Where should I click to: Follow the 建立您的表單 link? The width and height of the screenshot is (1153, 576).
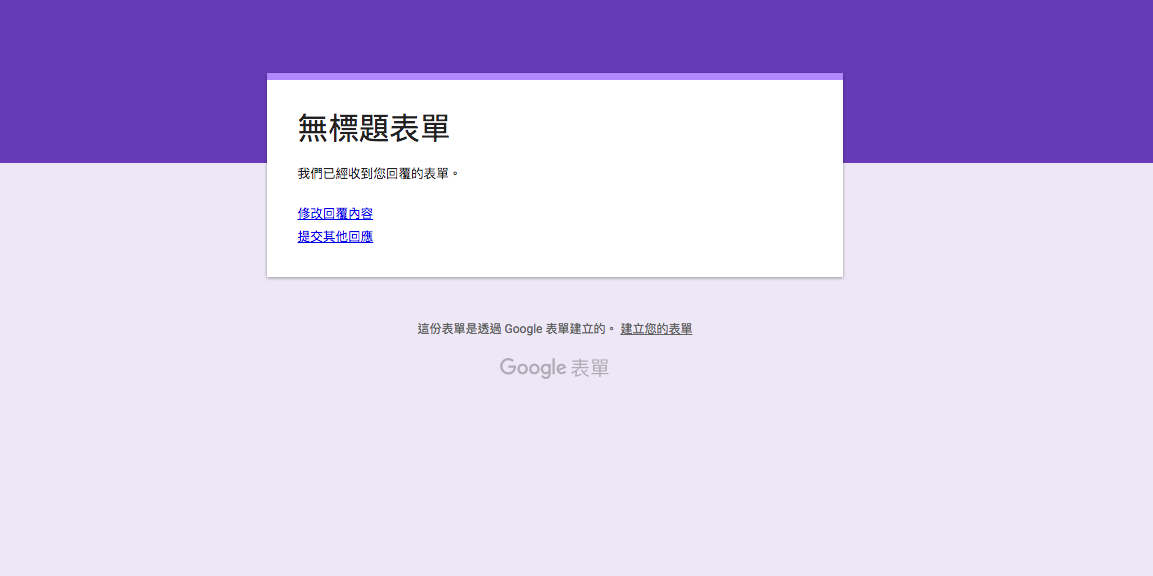[x=656, y=329]
